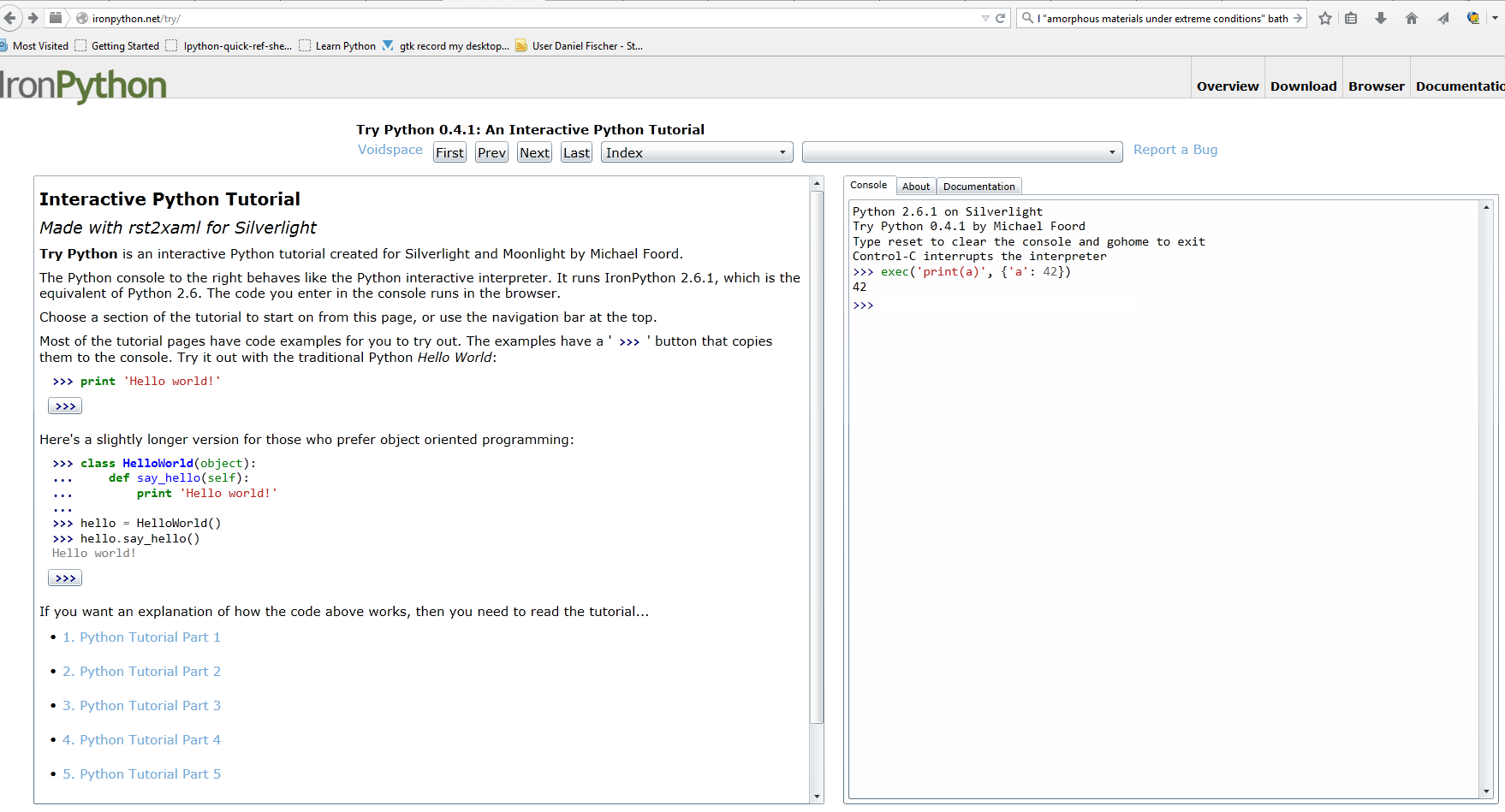Reload the page with the refresh icon
Viewport: 1505px width, 812px height.
pos(1000,18)
